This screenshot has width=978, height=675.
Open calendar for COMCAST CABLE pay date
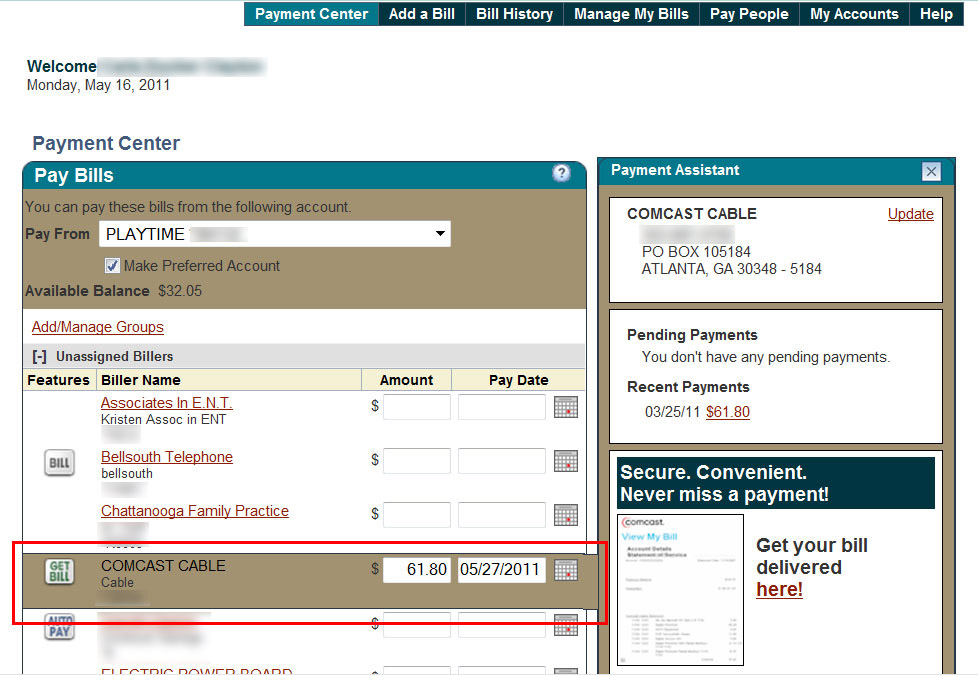pyautogui.click(x=566, y=570)
